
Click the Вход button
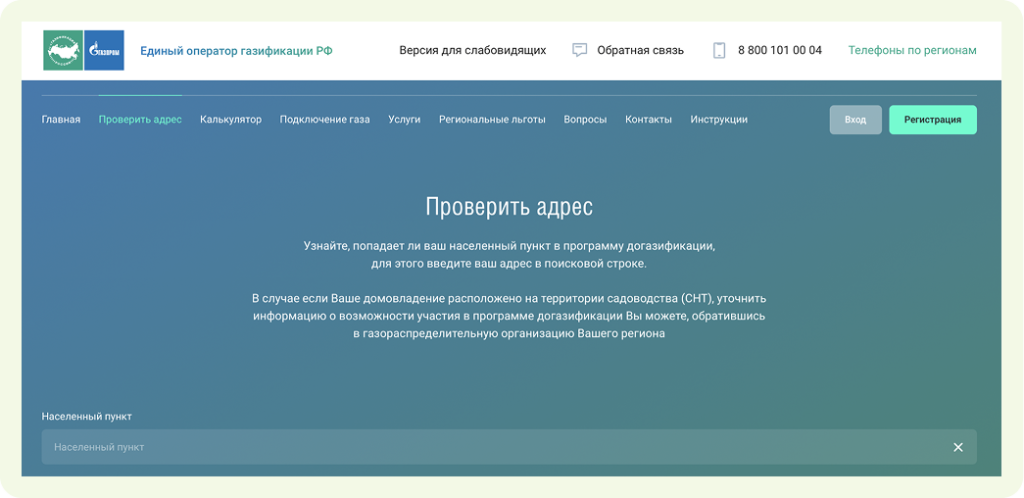856,120
